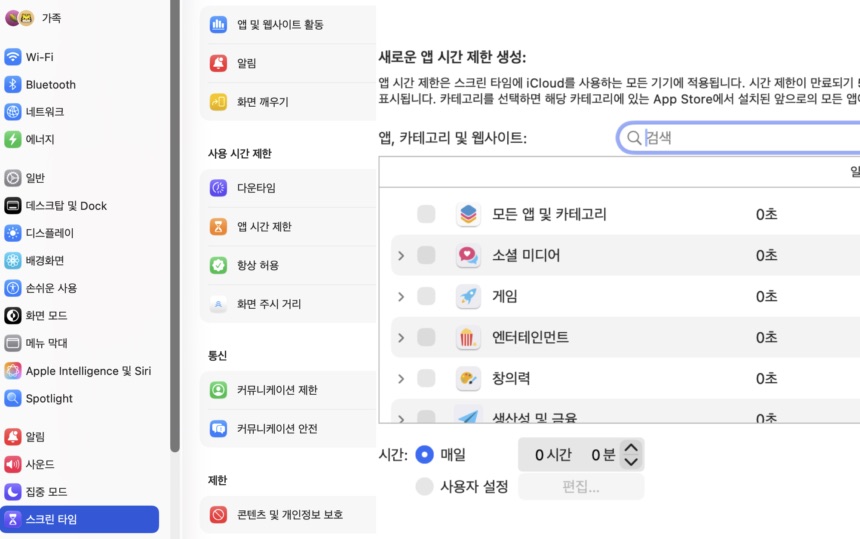The width and height of the screenshot is (860, 539).
Task: Expand 엔터테인먼트 category
Action: [401, 338]
